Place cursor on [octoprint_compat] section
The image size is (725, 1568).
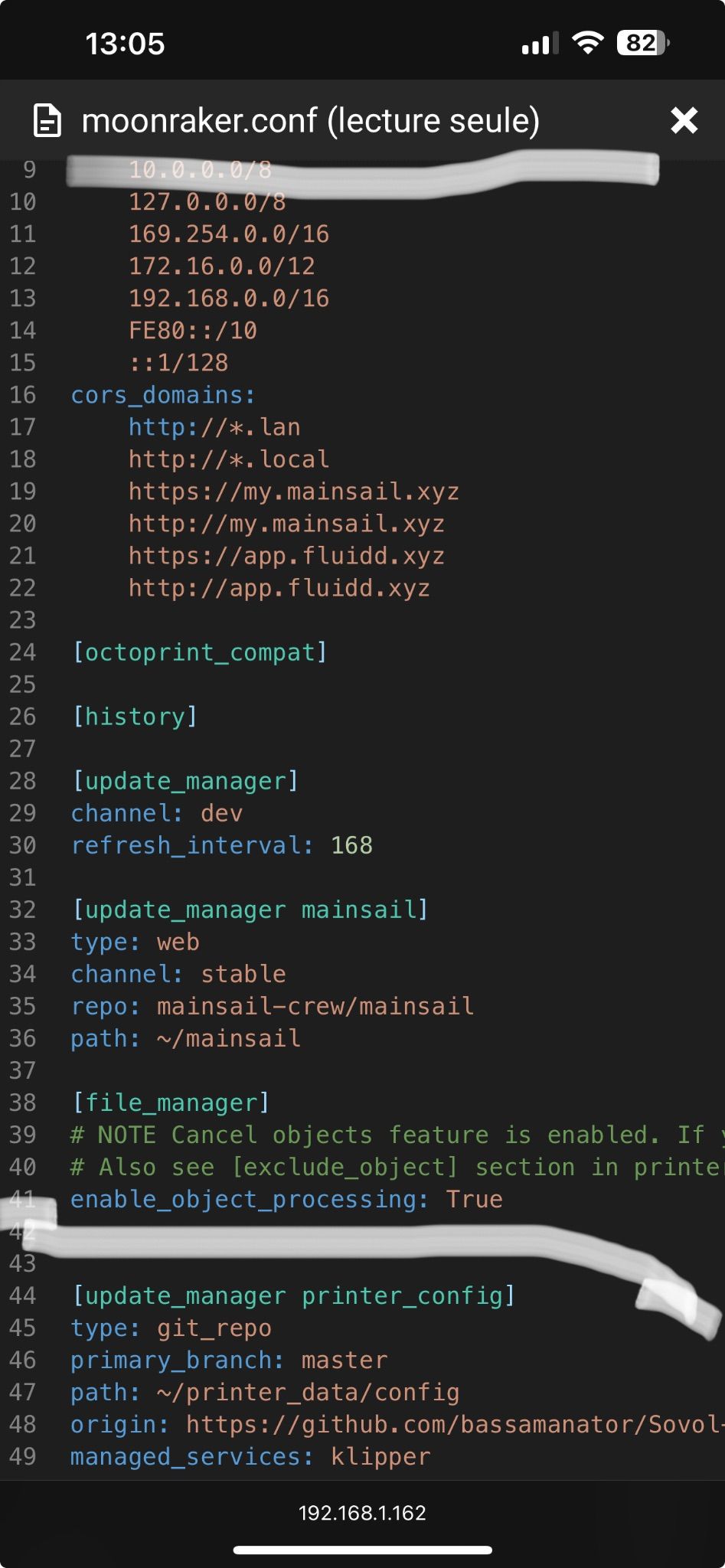point(199,652)
